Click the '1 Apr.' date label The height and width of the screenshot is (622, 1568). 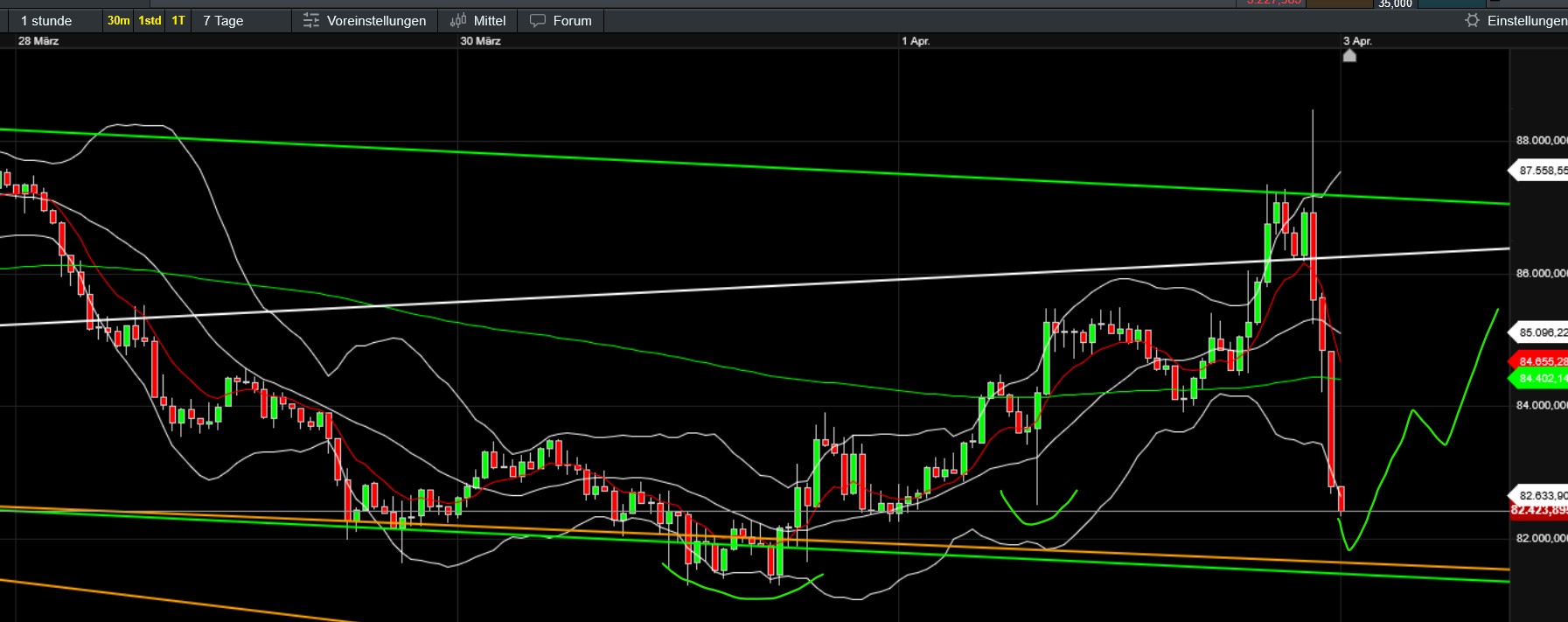click(916, 41)
